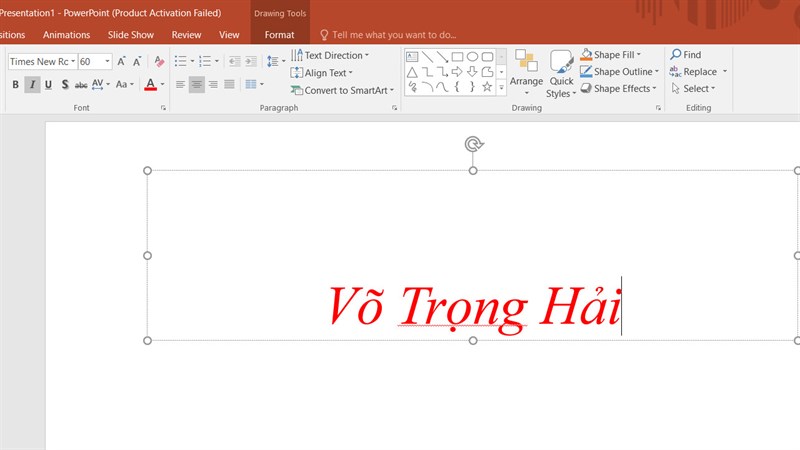Open the Animations tab

[x=66, y=35]
